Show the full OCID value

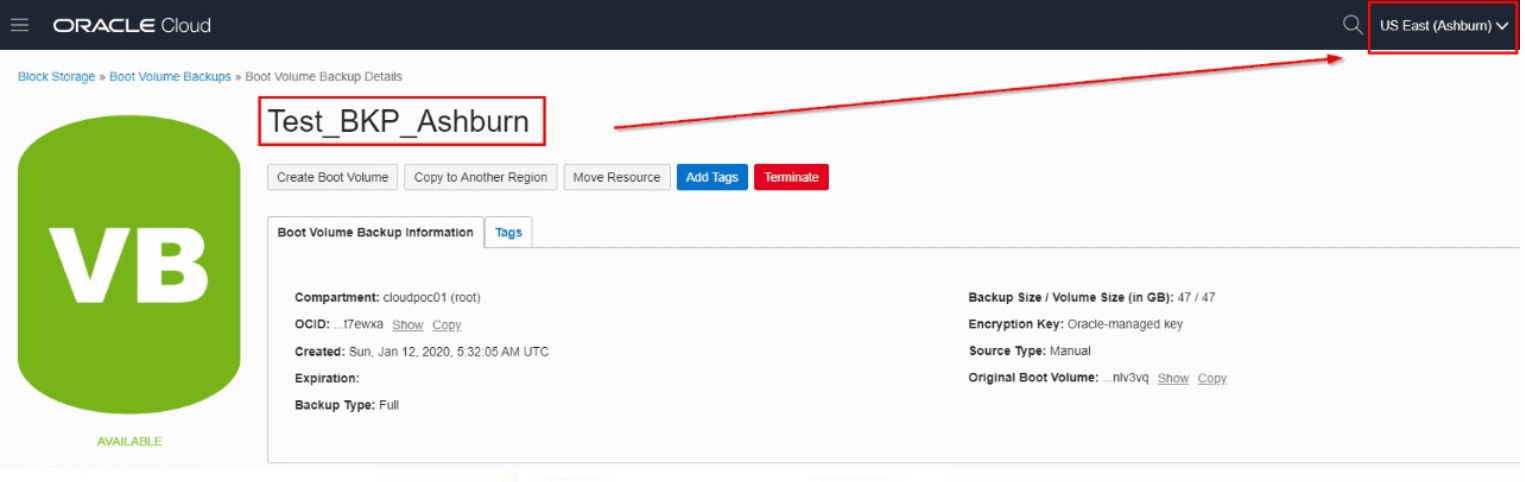[x=407, y=325]
